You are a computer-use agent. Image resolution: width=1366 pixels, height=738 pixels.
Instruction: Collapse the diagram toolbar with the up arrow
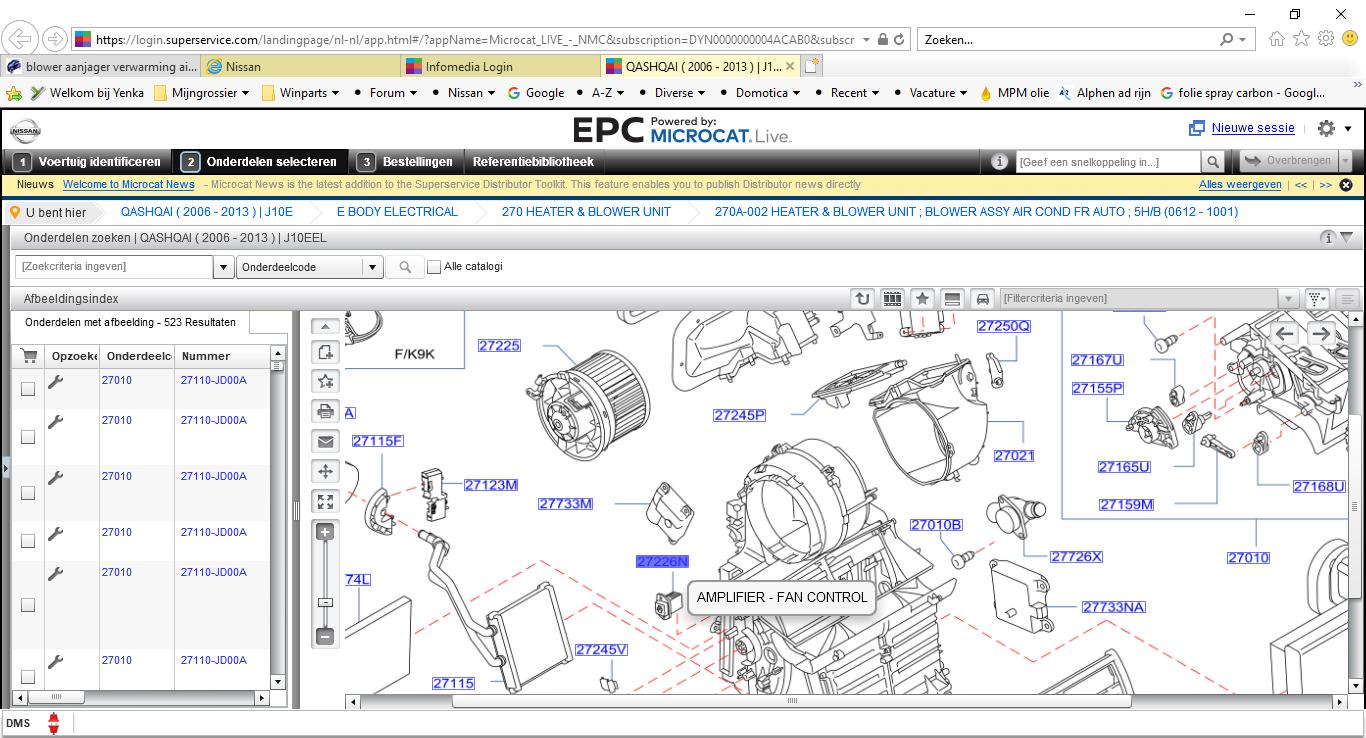point(325,326)
